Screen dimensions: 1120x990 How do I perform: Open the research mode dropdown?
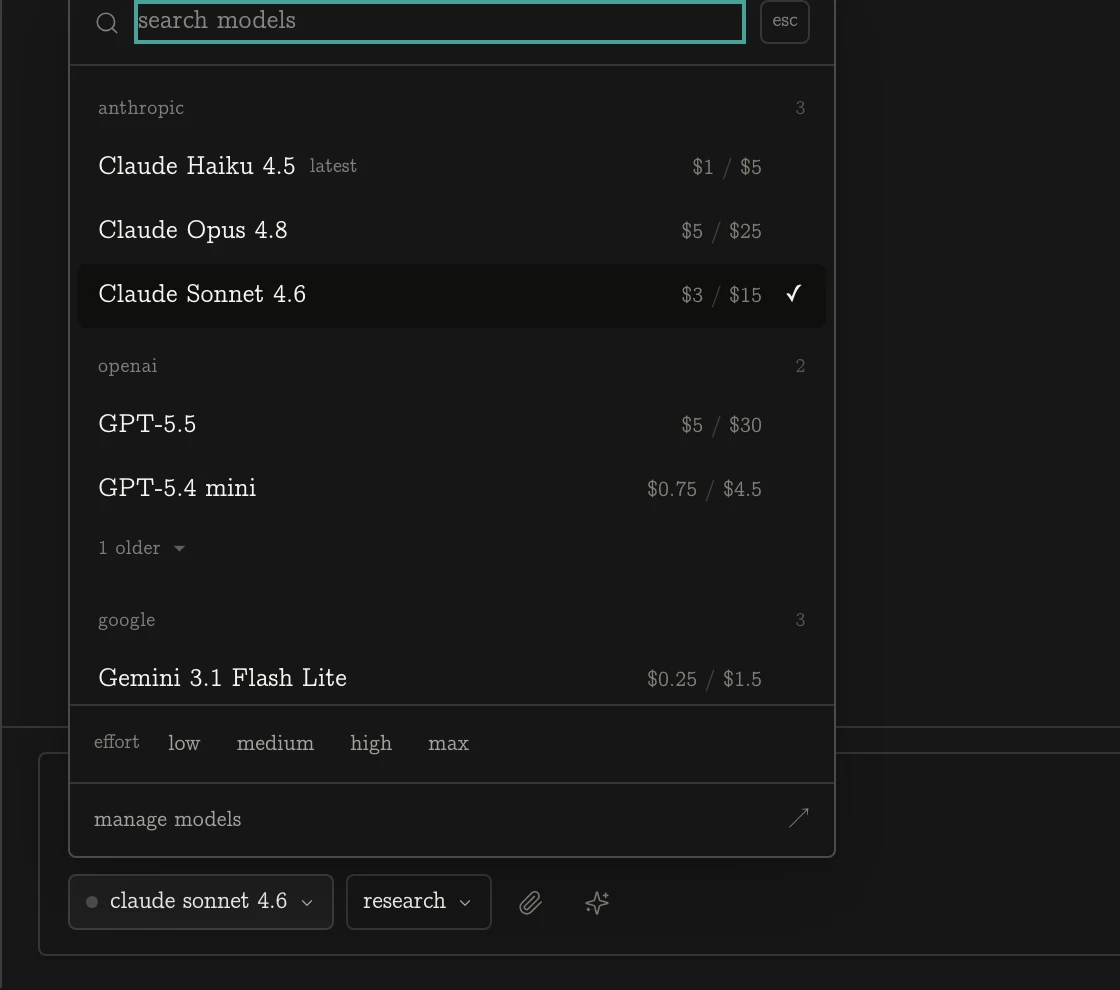[419, 902]
